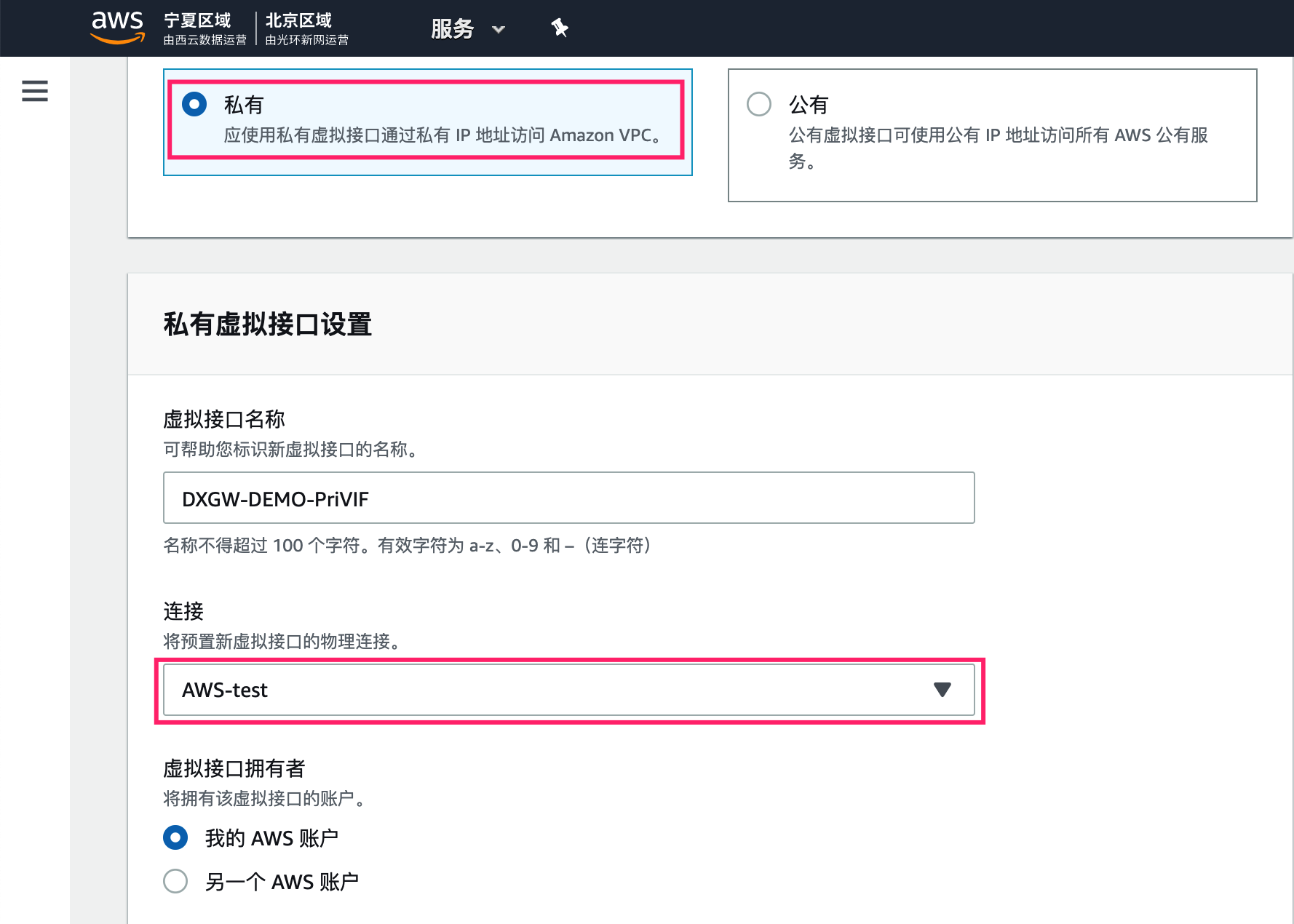The height and width of the screenshot is (924, 1294).
Task: Click name rule hint 名称不得超过 100 个字符
Action: tap(408, 546)
